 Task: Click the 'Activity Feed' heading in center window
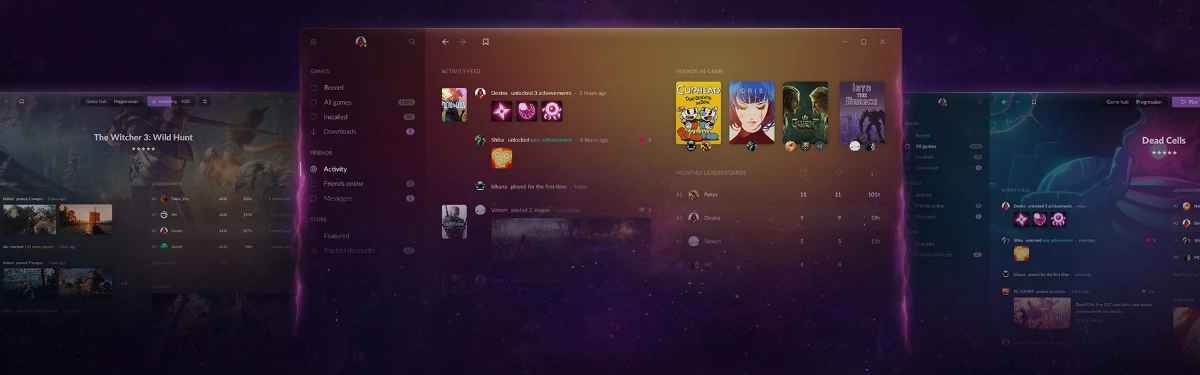pos(461,71)
